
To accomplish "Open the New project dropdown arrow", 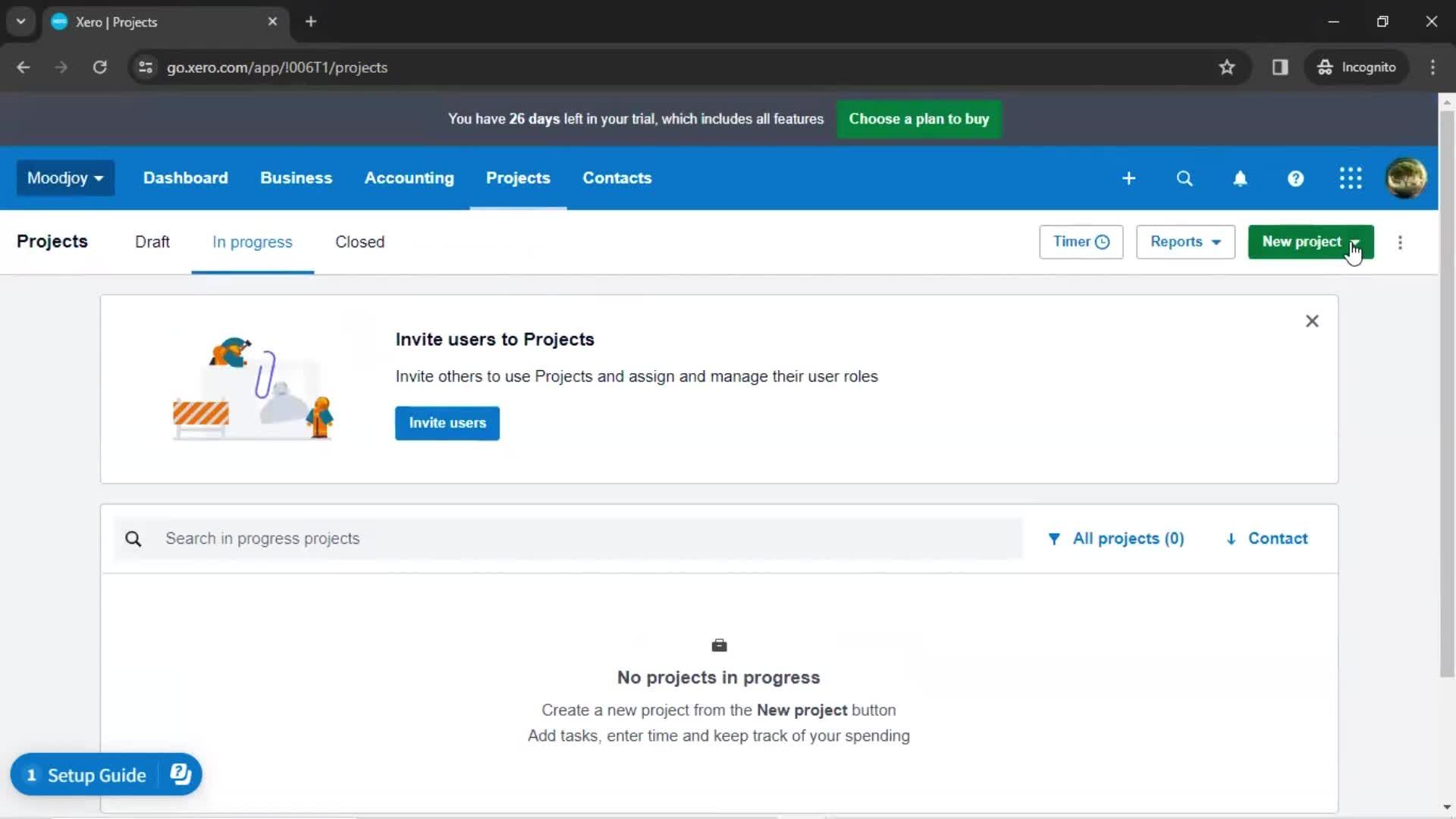I will click(x=1355, y=242).
